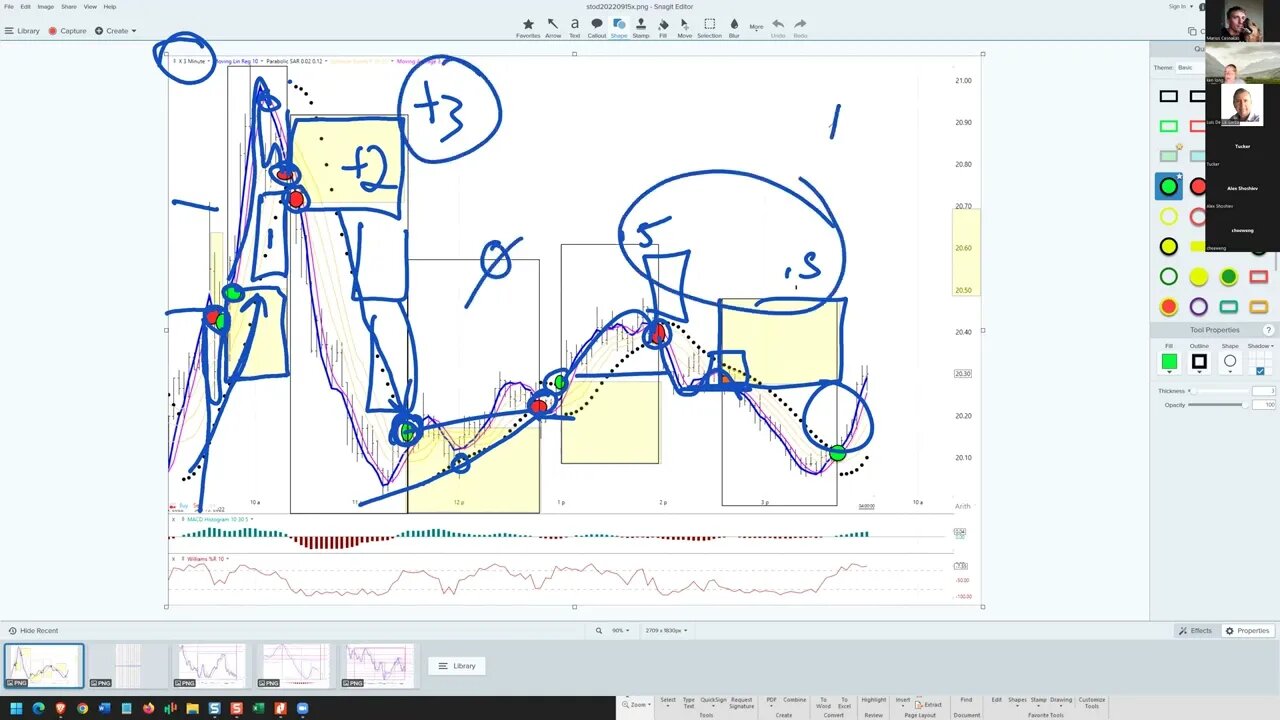
Task: Open Zoom app from the taskbar
Action: tap(302, 708)
